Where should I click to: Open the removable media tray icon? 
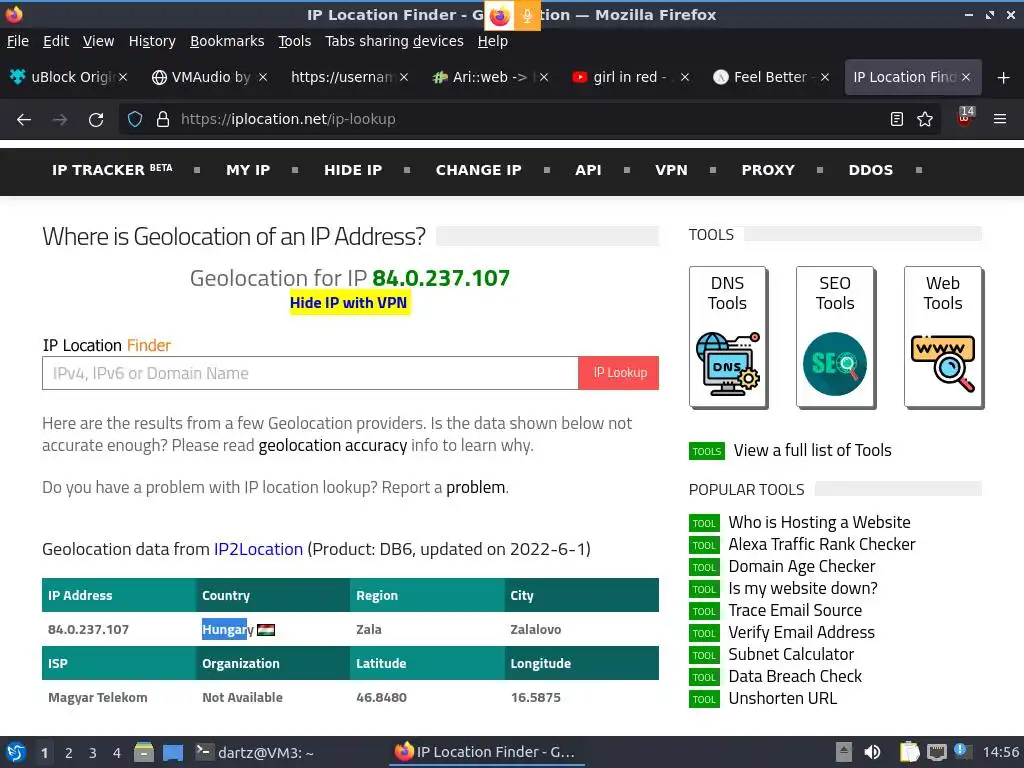[x=844, y=752]
